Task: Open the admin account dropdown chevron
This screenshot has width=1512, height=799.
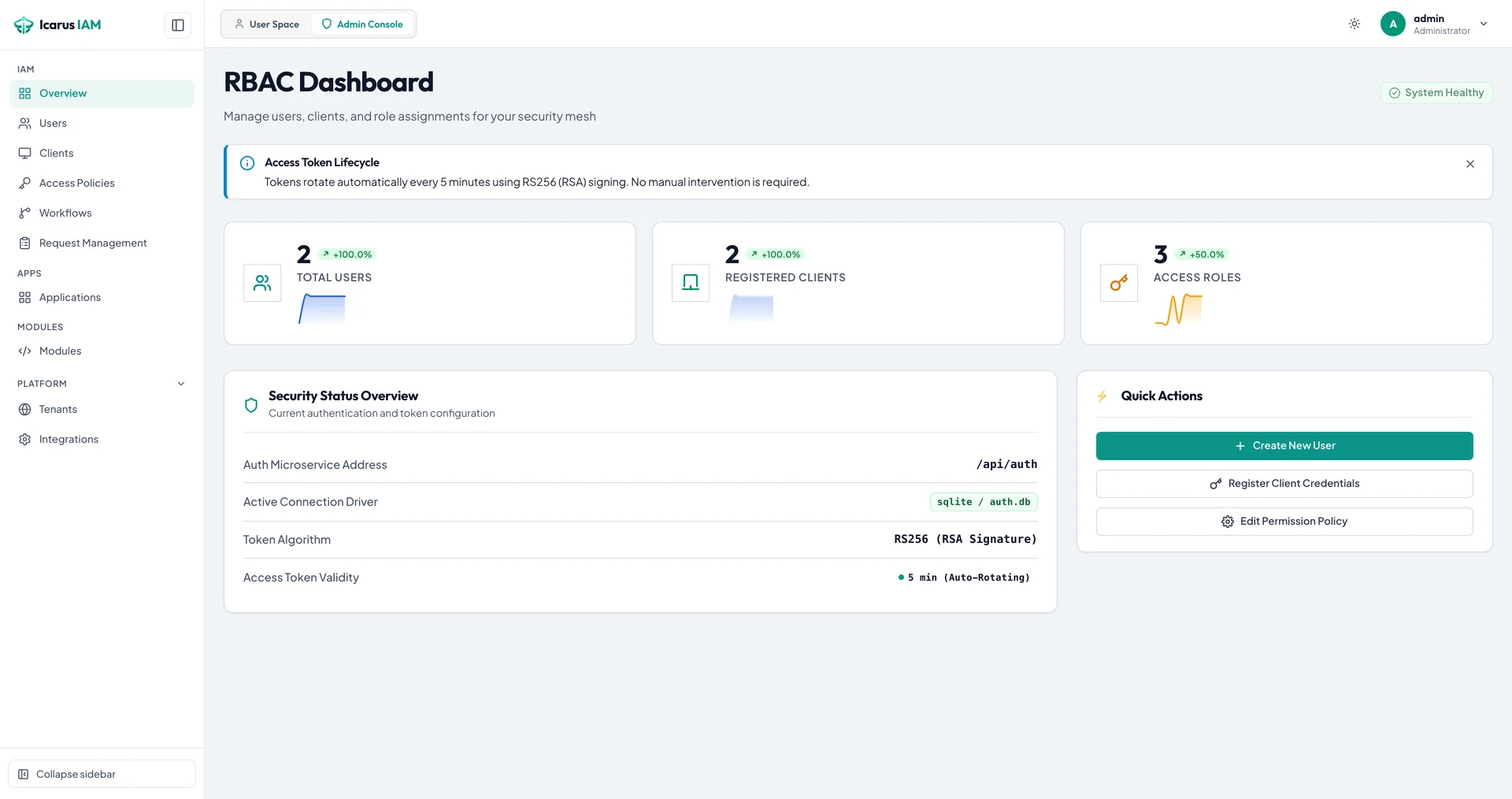Action: coord(1484,24)
